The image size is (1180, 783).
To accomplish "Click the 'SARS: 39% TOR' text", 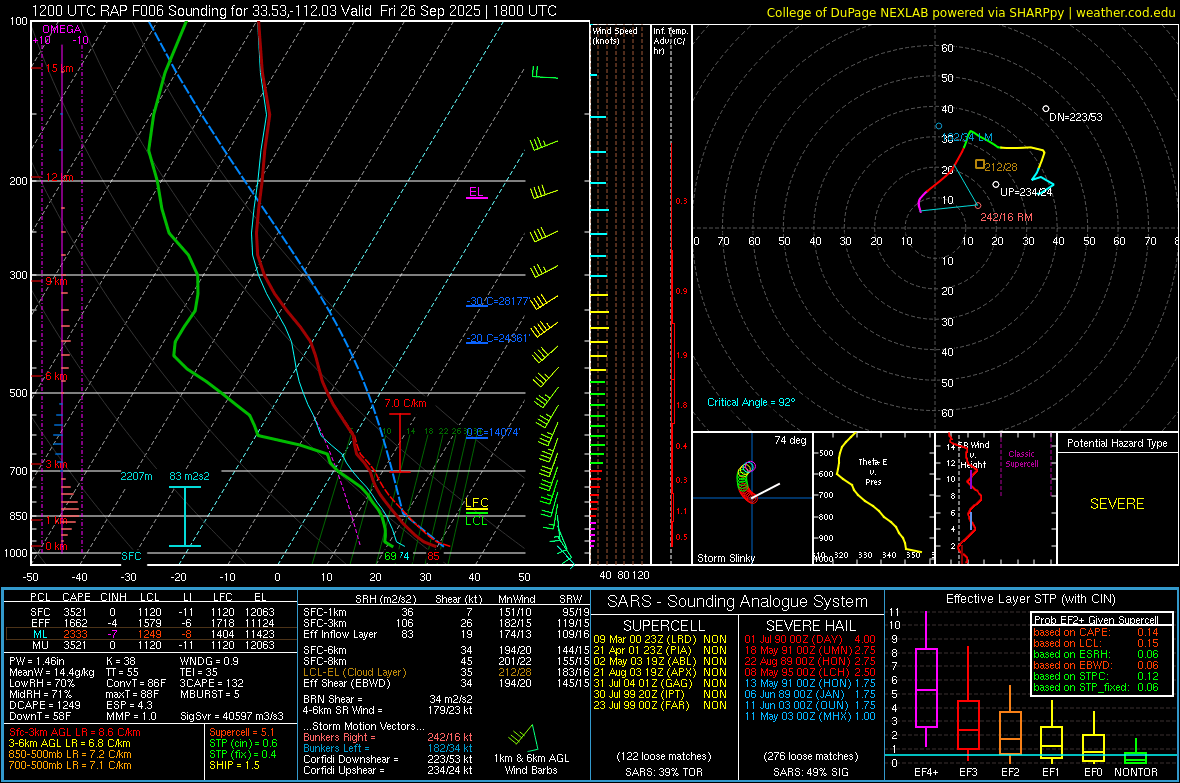I will click(x=663, y=772).
